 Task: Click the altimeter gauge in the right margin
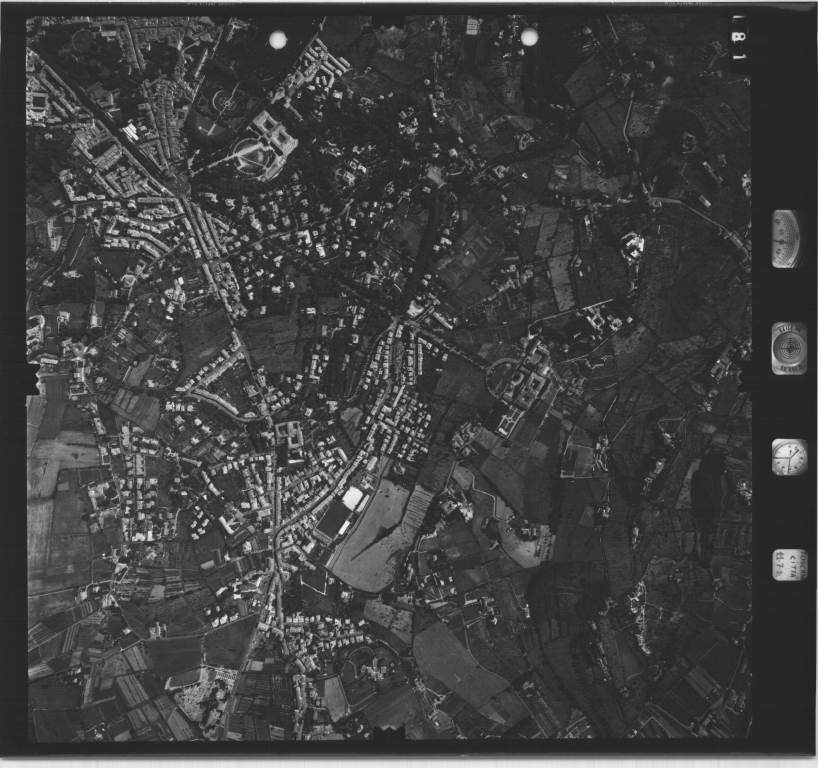[786, 239]
